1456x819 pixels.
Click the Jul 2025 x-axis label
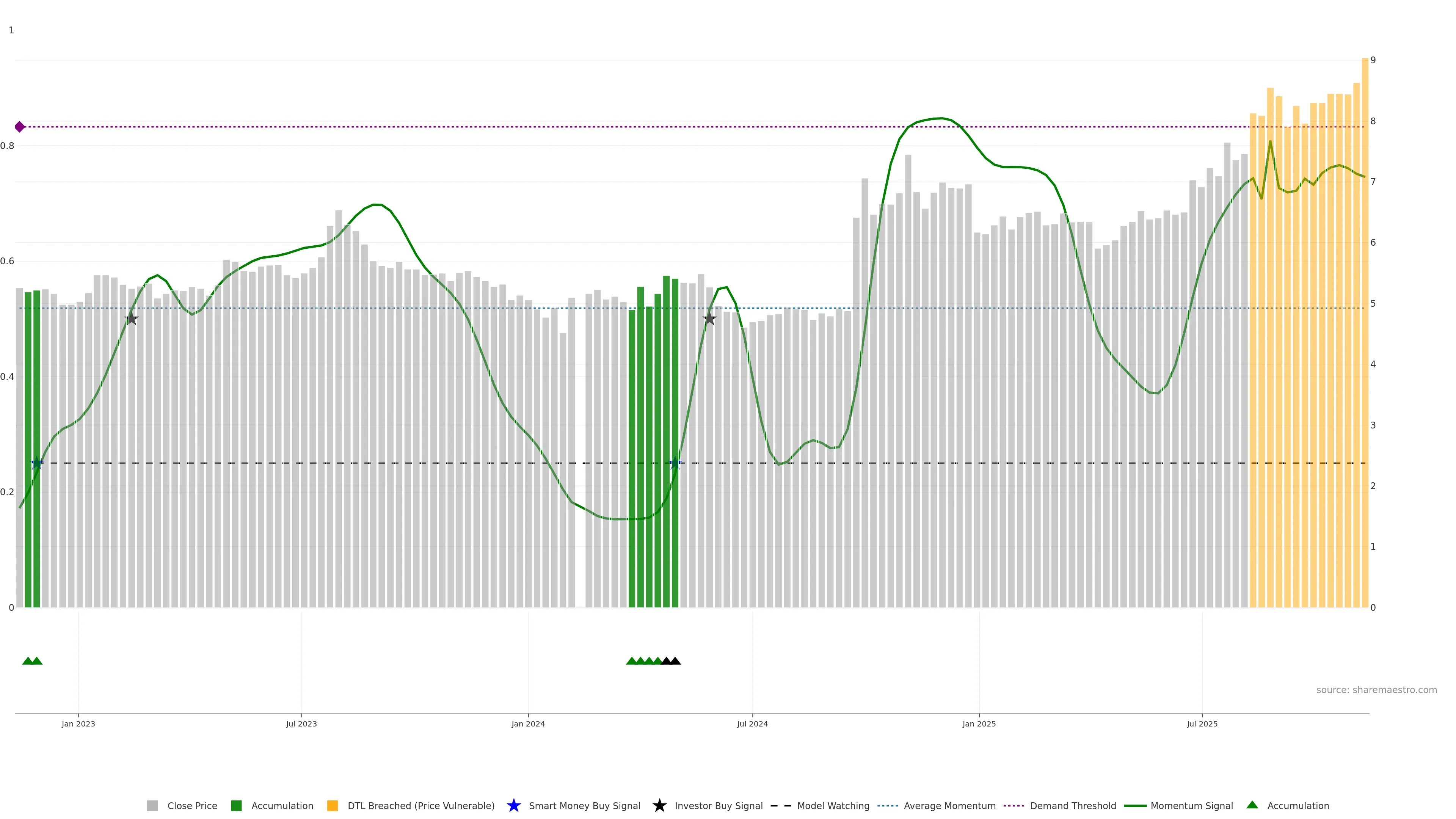point(1202,724)
